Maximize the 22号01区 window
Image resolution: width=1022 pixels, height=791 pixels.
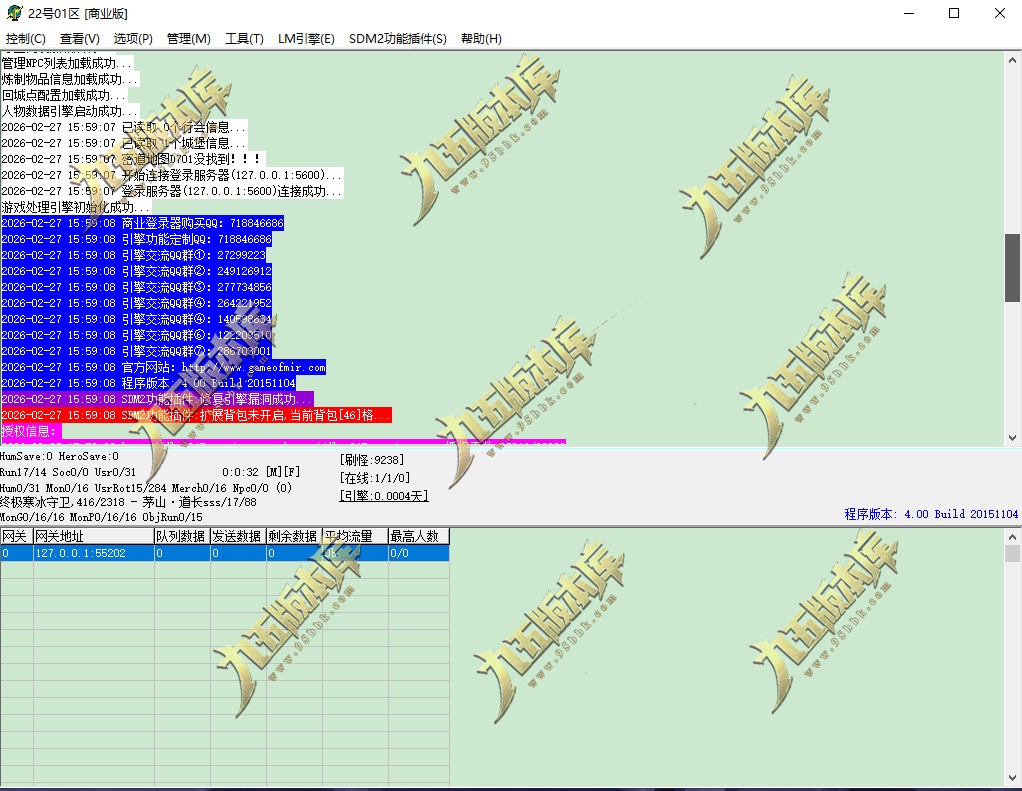[x=954, y=13]
